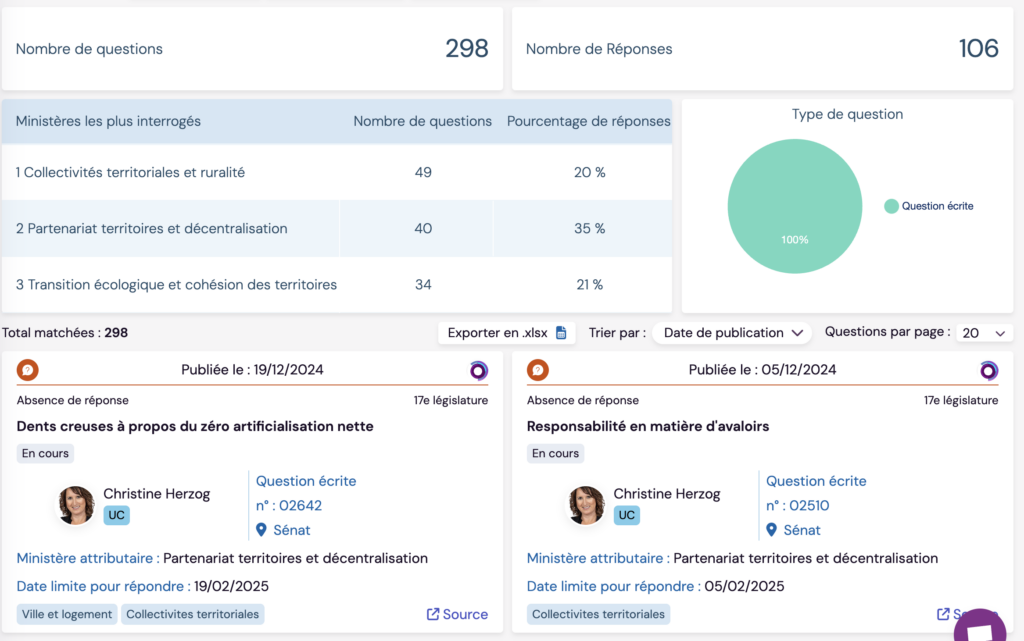This screenshot has width=1024, height=641.
Task: Click orange chat icon on 19/12/2024 card
Action: 28,370
